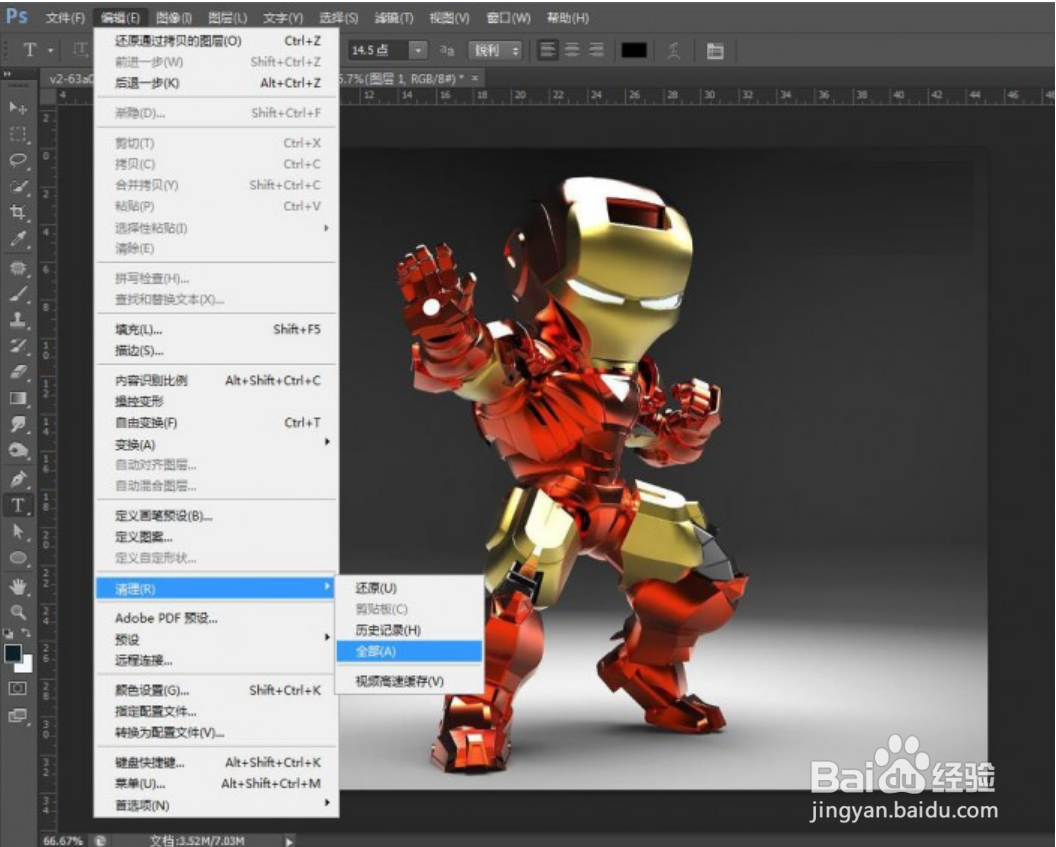1056x847 pixels.
Task: Select the Brush tool
Action: pyautogui.click(x=18, y=294)
